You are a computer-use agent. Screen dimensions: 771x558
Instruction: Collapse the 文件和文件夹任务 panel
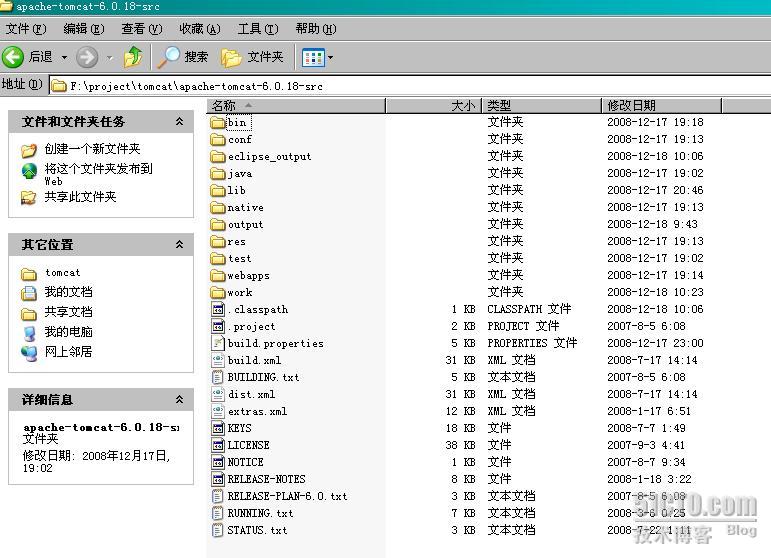point(179,121)
